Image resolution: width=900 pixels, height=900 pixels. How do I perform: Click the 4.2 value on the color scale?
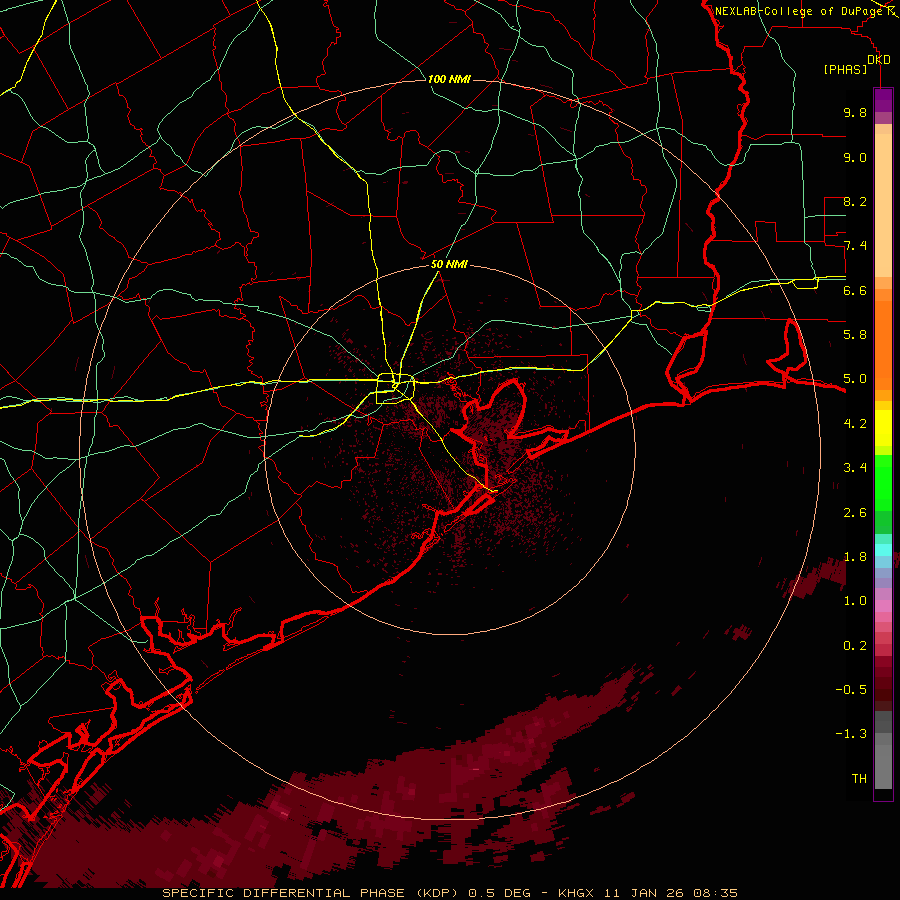click(855, 423)
